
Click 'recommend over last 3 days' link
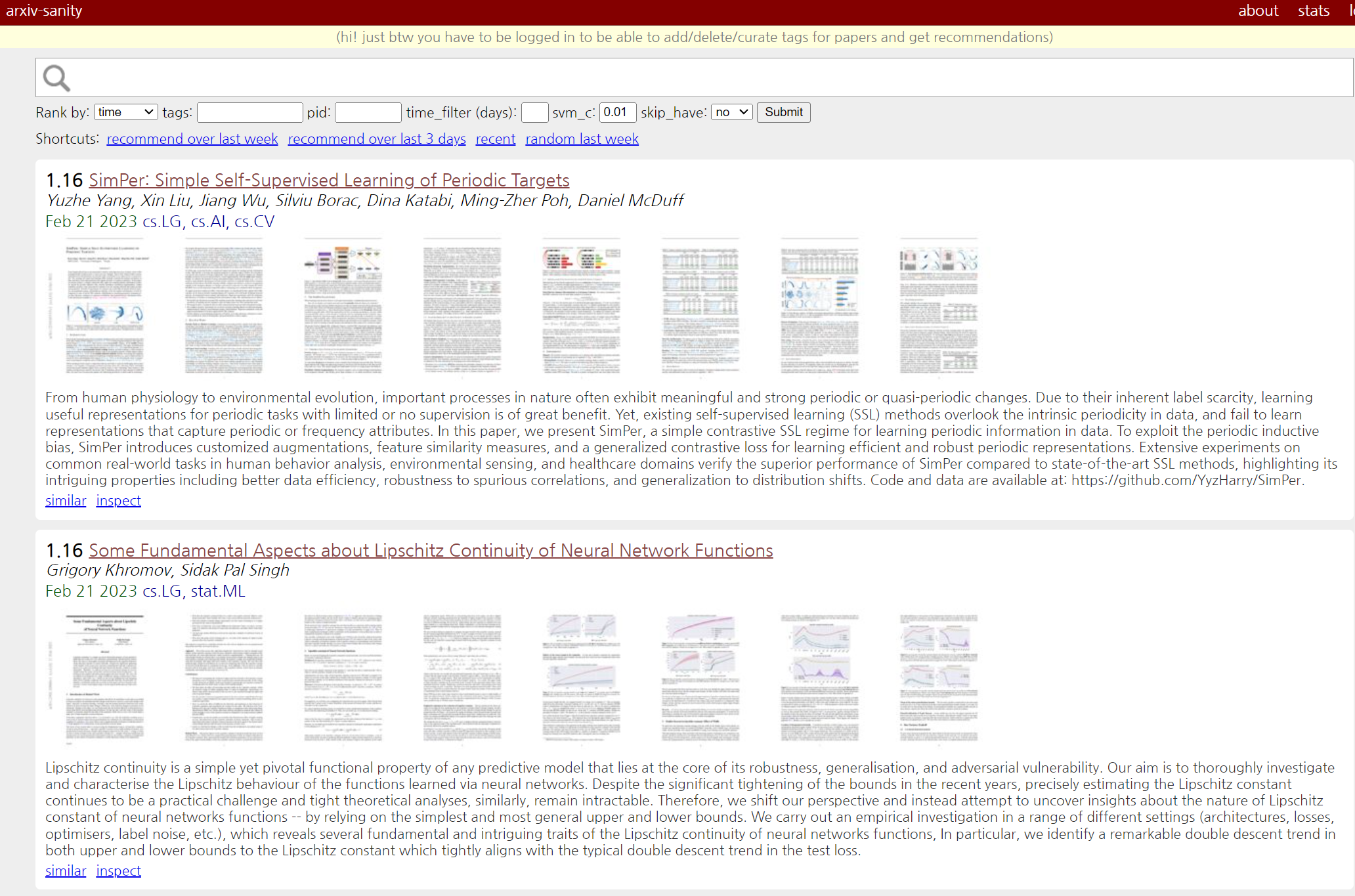tap(377, 139)
